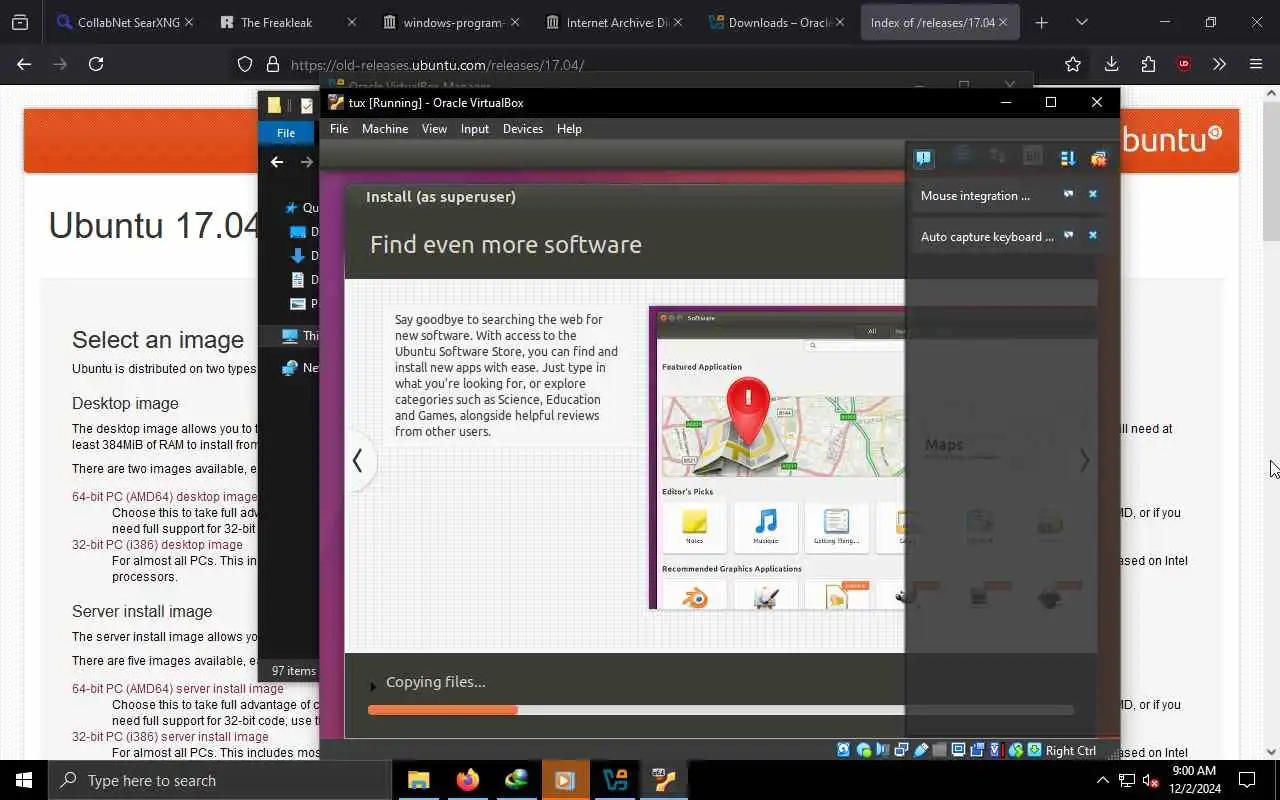Open VirtualBox Input menu

[x=475, y=129]
